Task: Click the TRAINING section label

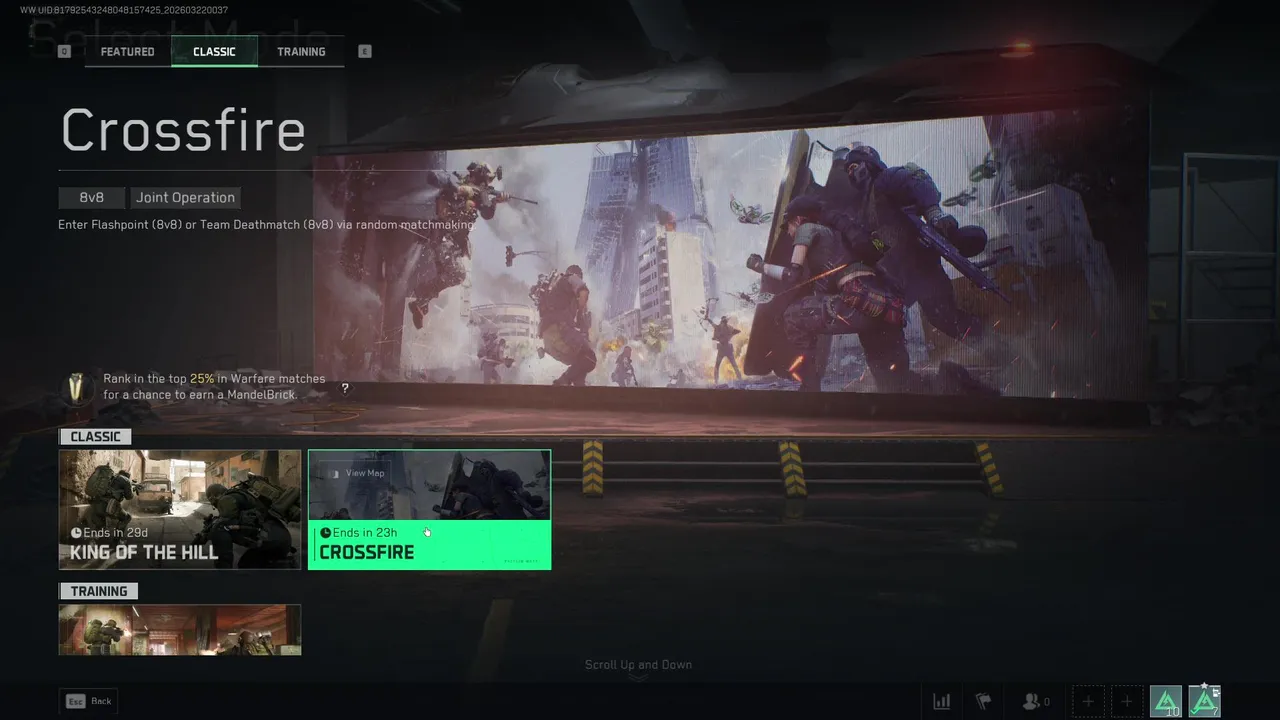Action: click(98, 591)
